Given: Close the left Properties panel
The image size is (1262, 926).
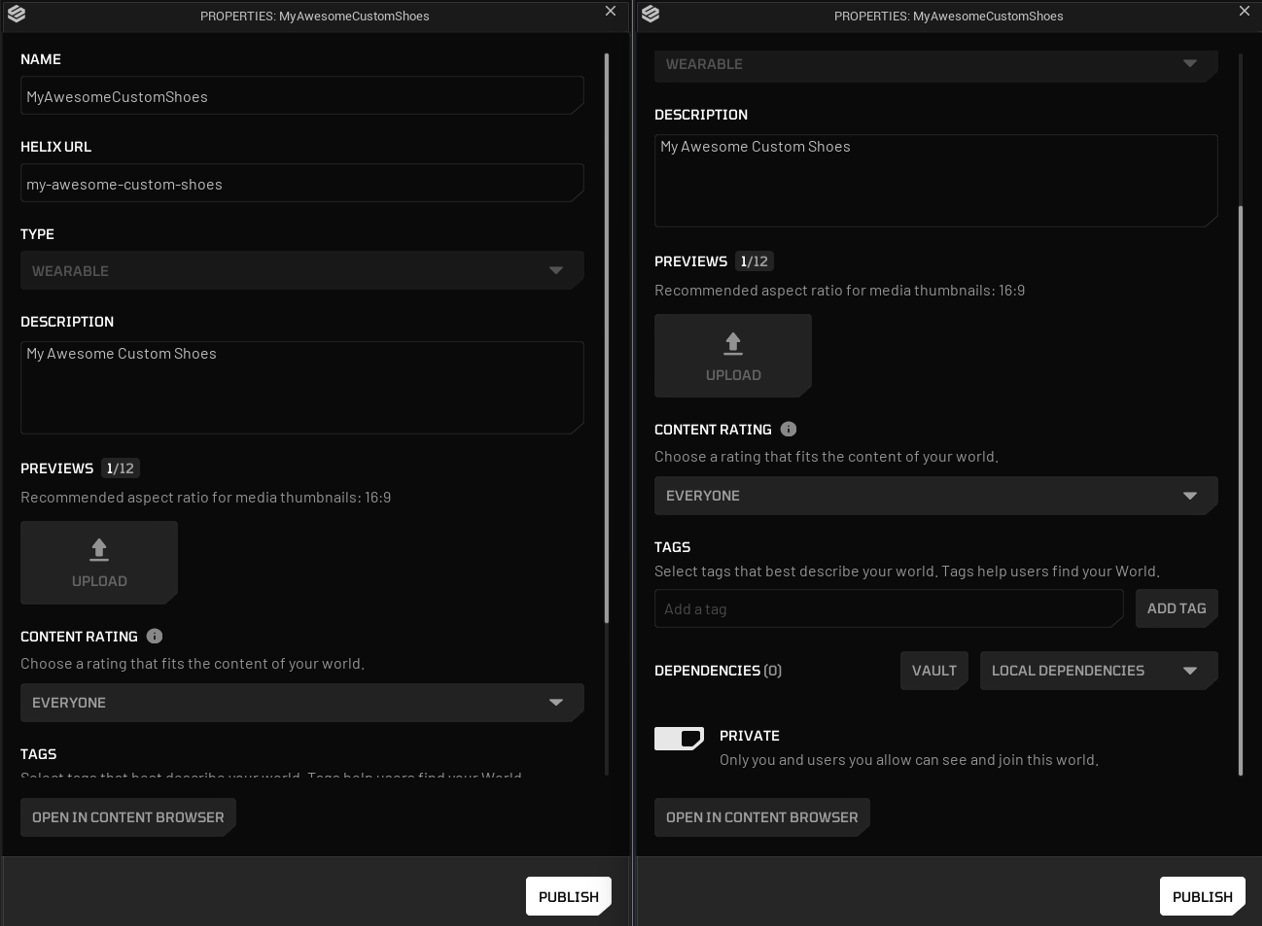Looking at the screenshot, I should pos(610,11).
